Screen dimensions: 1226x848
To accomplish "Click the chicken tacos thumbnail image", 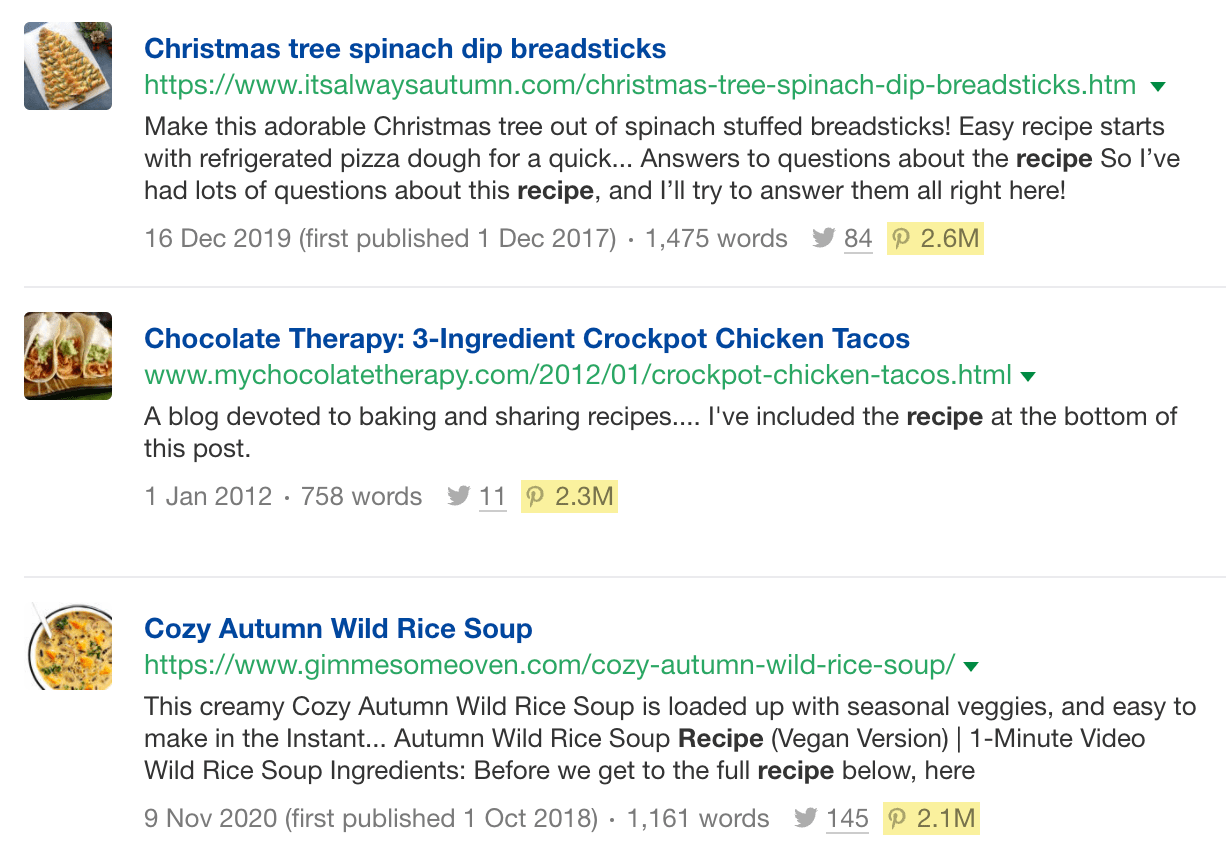I will pos(67,355).
